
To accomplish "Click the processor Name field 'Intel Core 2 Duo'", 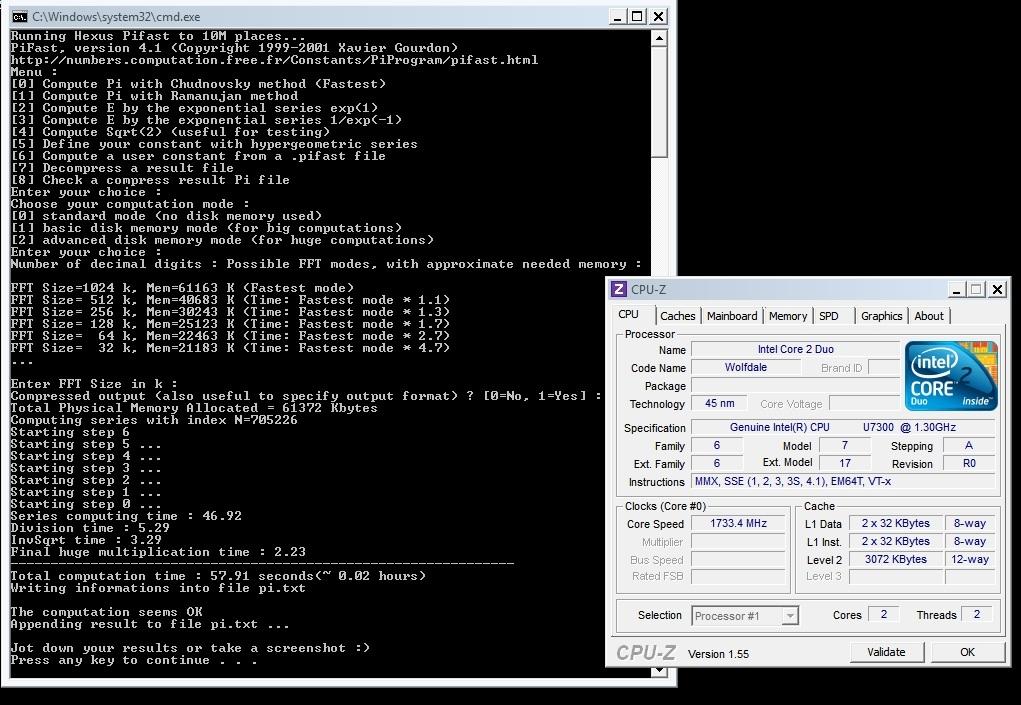I will pos(795,350).
